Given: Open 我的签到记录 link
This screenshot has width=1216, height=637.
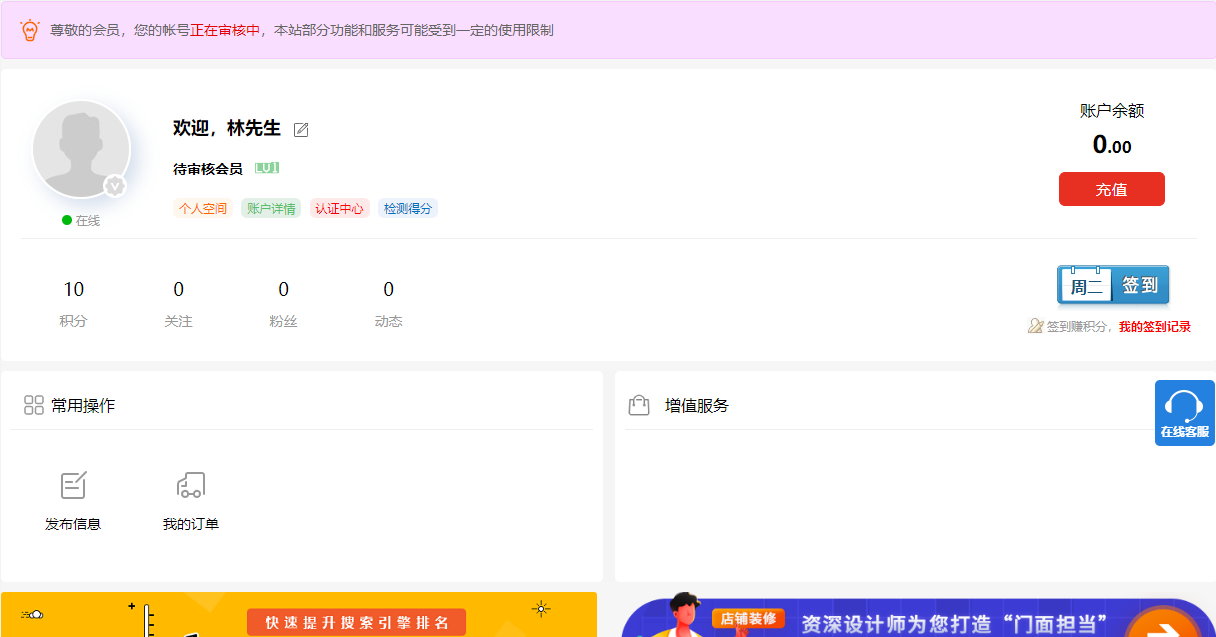Looking at the screenshot, I should coord(1154,327).
